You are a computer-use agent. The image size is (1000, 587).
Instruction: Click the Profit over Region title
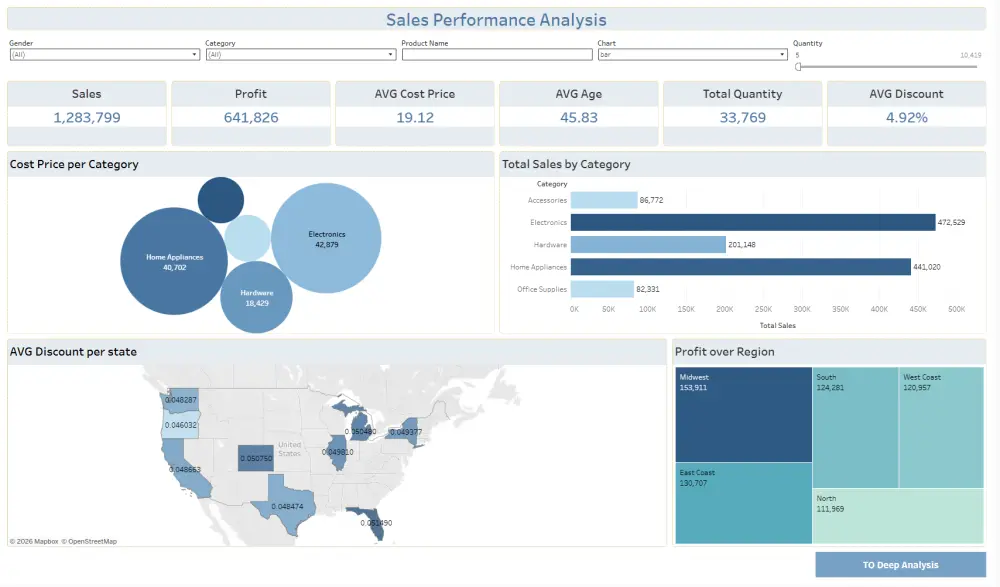(724, 352)
